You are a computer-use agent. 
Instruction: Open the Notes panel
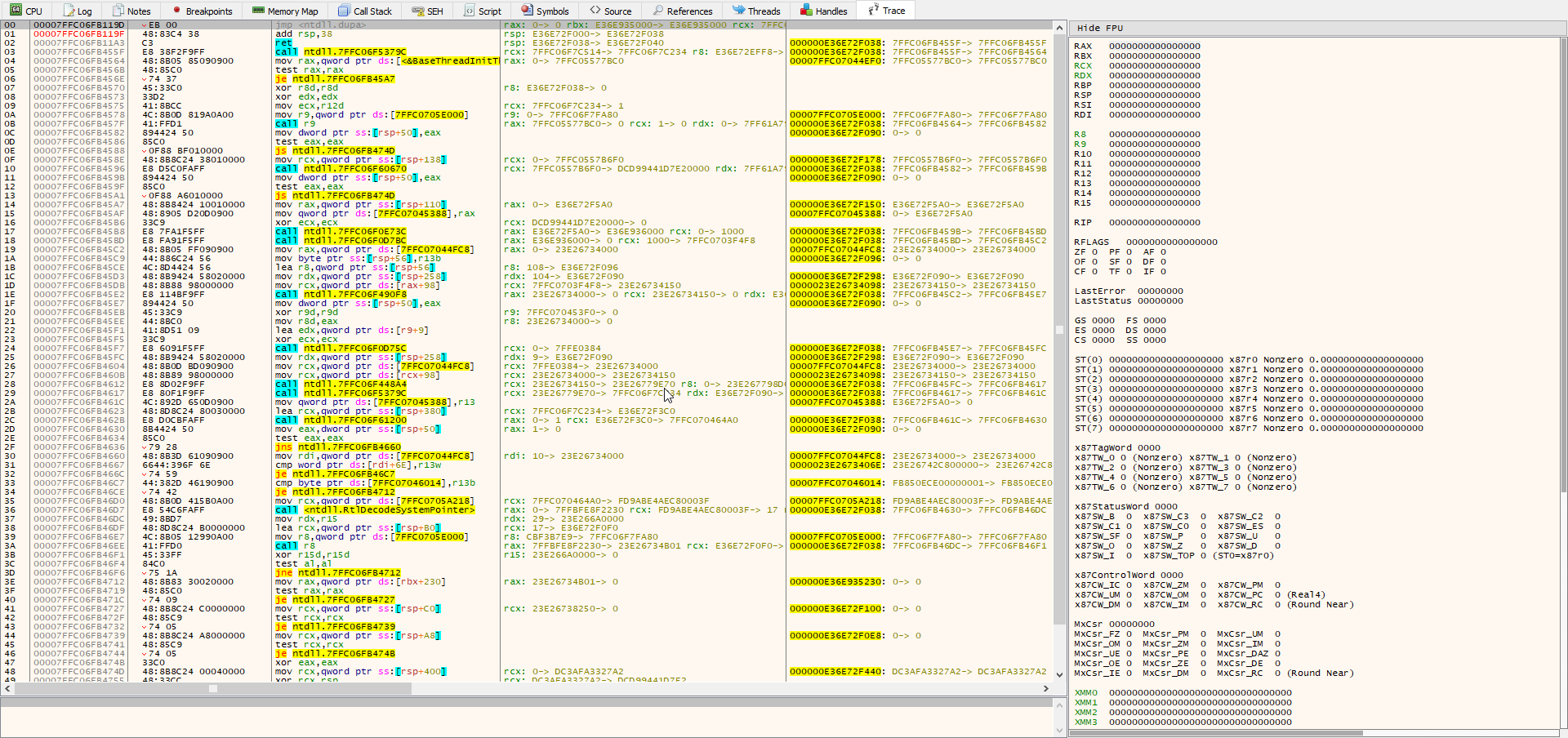click(x=131, y=11)
